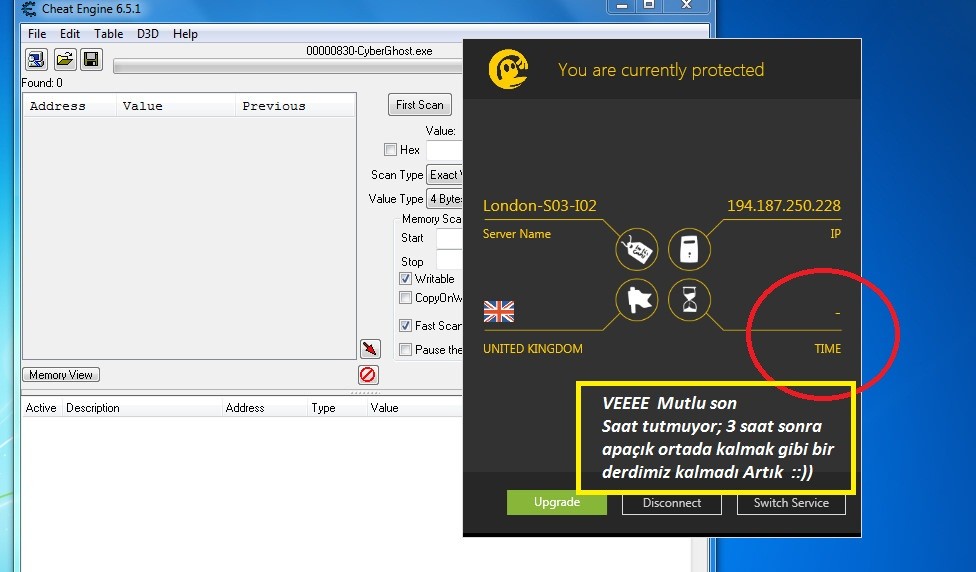Image resolution: width=976 pixels, height=572 pixels.
Task: Click the Stop memory address field
Action: 449,260
